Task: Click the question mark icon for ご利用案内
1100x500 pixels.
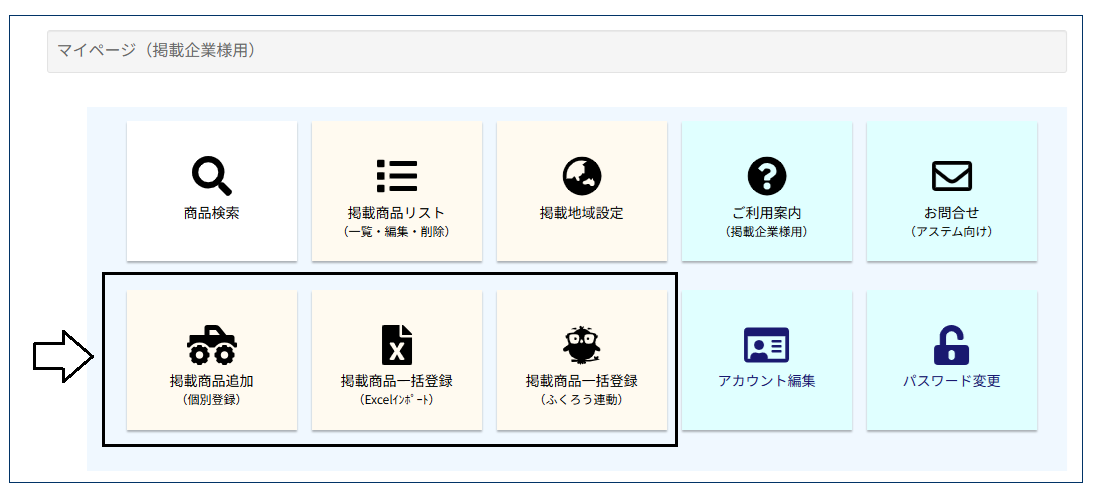Action: click(x=767, y=176)
